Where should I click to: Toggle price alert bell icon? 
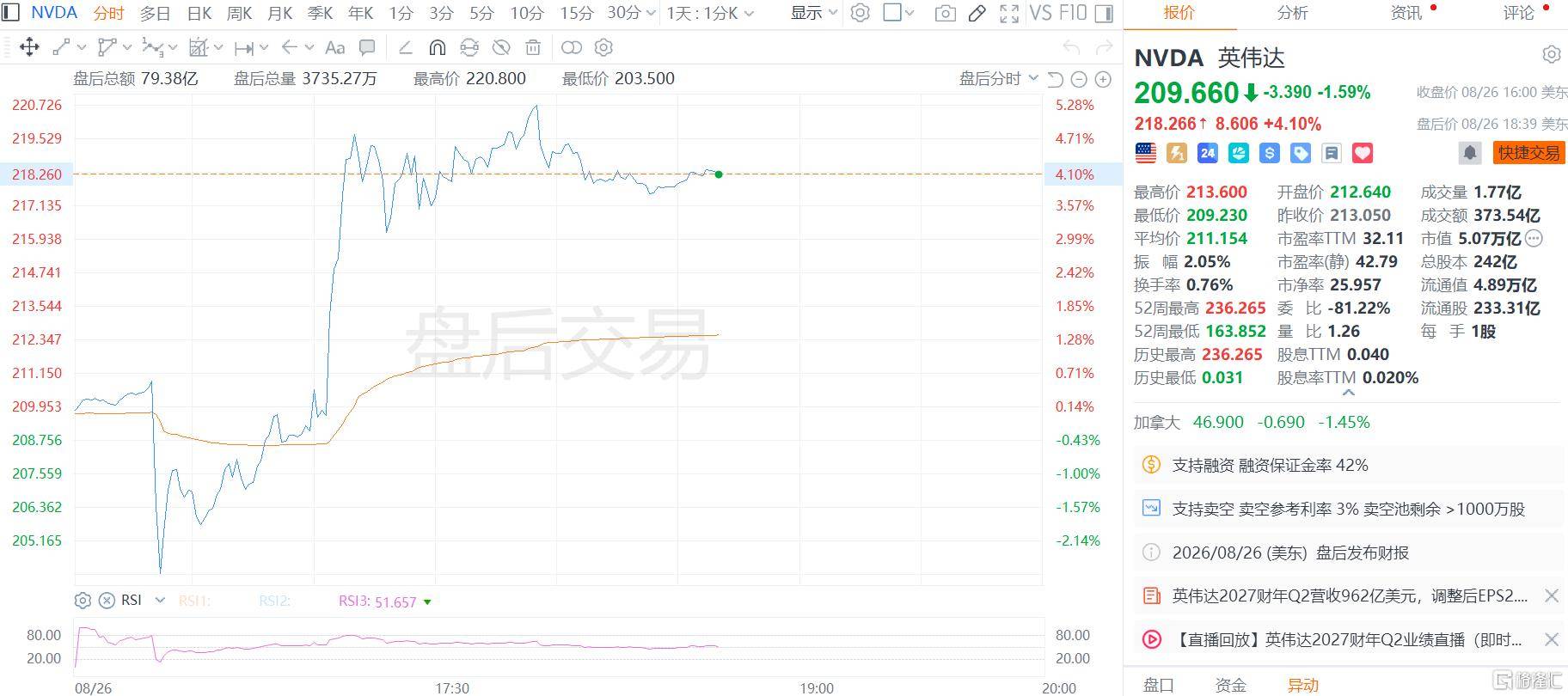coord(1470,153)
